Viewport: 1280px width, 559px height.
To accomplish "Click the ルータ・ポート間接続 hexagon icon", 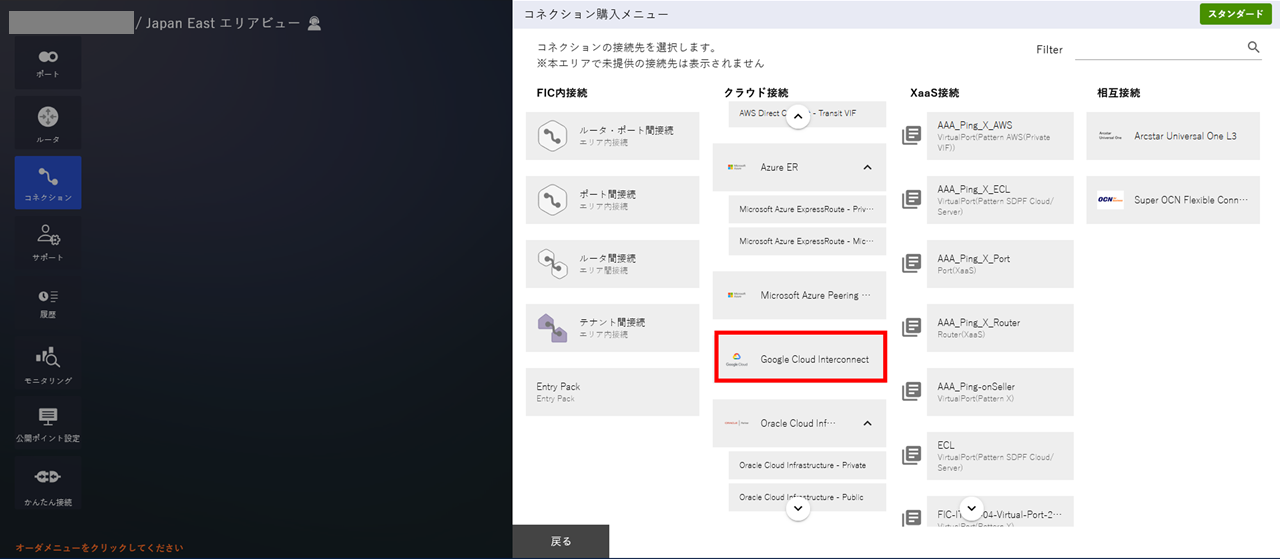I will point(553,136).
